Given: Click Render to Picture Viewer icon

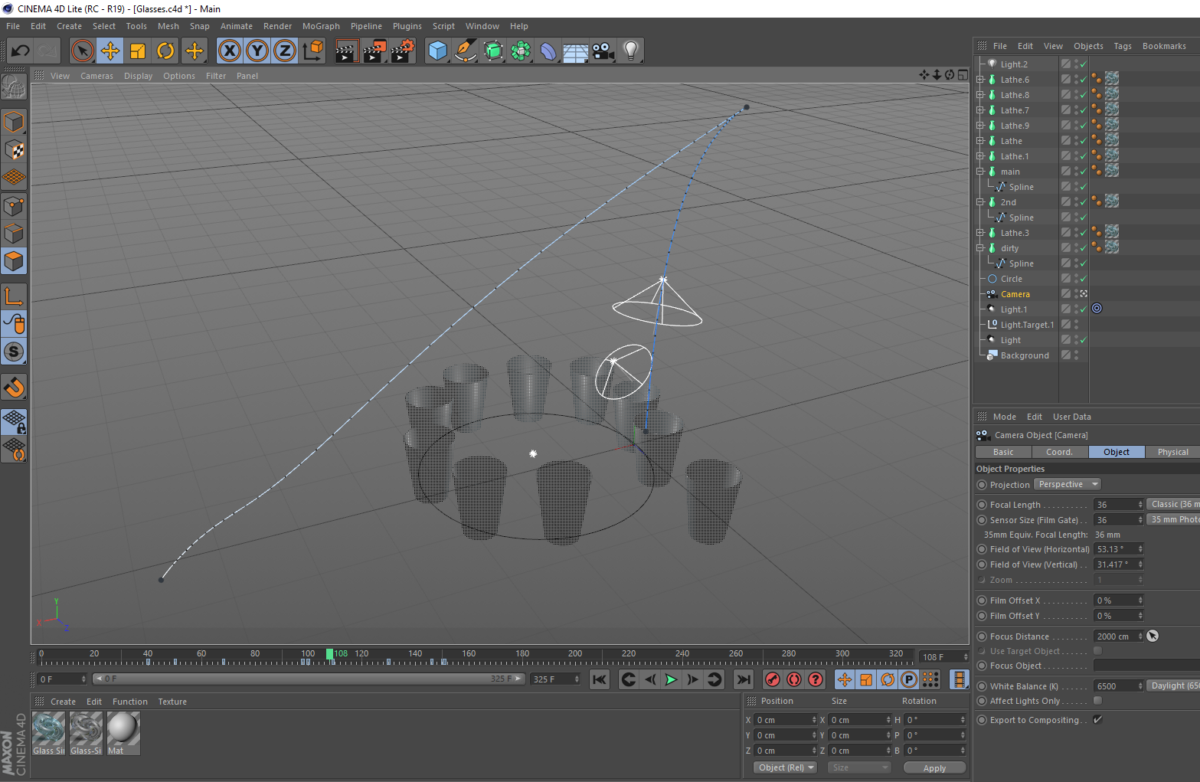Looking at the screenshot, I should tap(374, 50).
